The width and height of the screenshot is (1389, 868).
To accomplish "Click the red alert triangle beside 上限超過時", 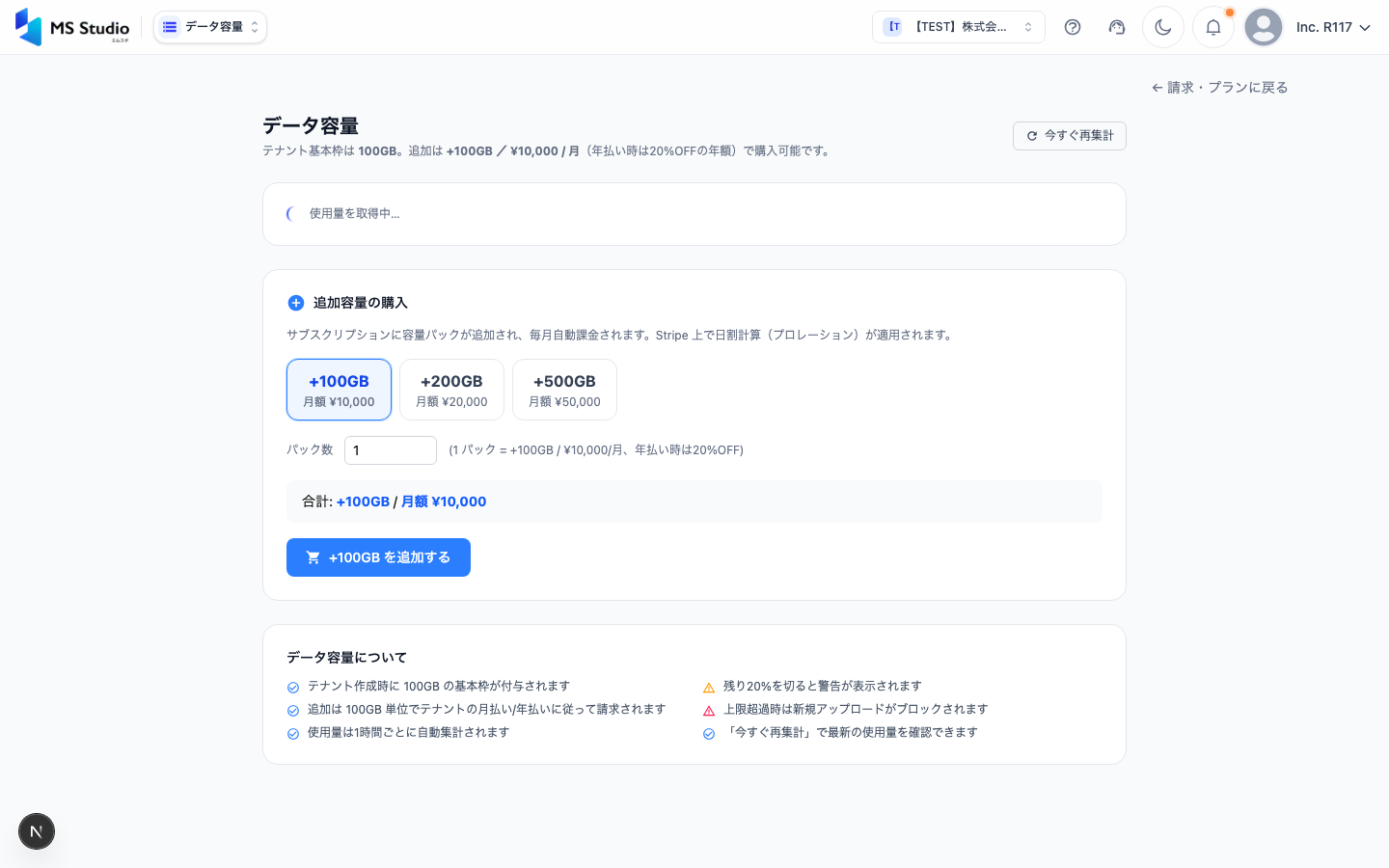I will (x=709, y=711).
